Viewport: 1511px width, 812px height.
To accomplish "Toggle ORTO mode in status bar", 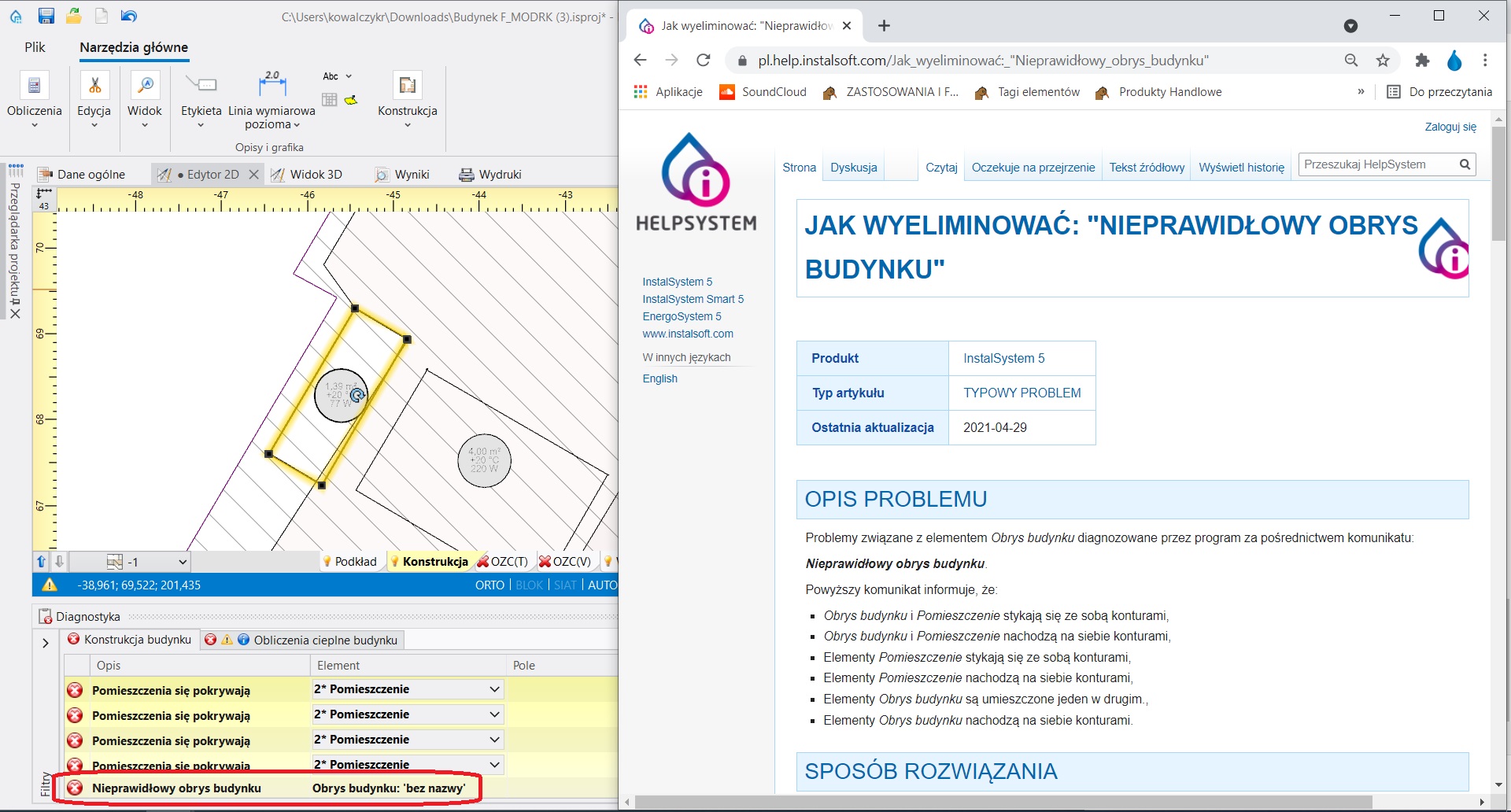I will tap(490, 585).
